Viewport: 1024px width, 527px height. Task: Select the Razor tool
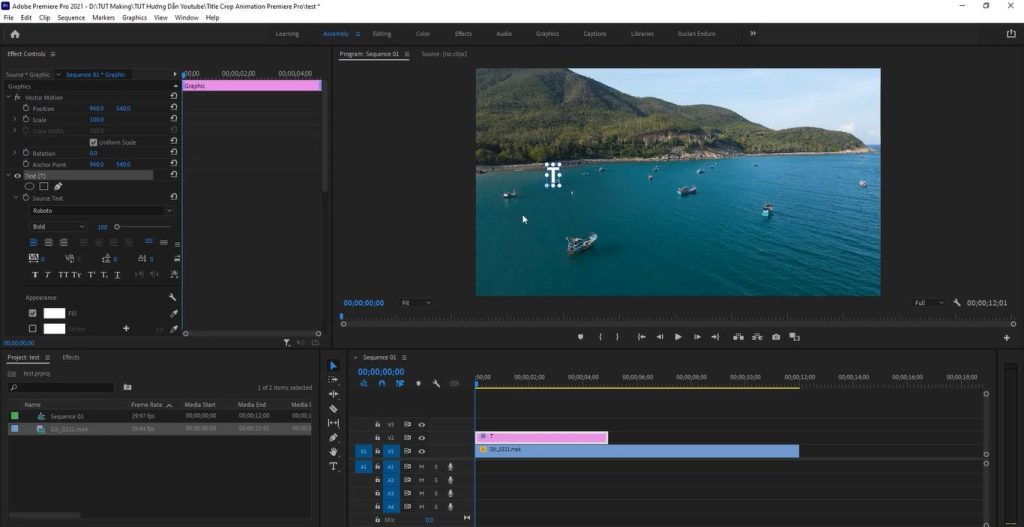point(333,408)
